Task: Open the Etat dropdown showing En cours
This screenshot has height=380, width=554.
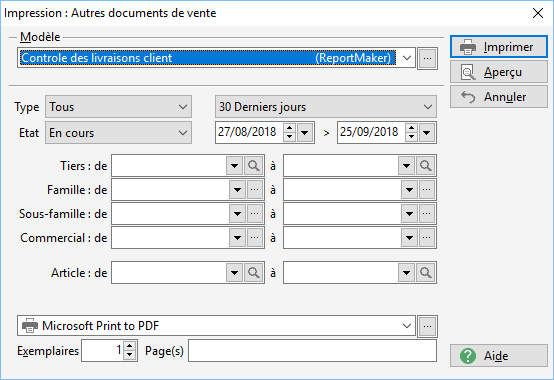Action: point(183,133)
